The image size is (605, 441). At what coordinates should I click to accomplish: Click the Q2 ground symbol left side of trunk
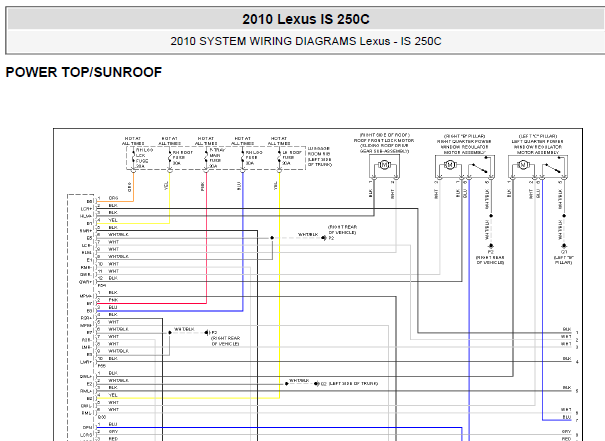(316, 384)
